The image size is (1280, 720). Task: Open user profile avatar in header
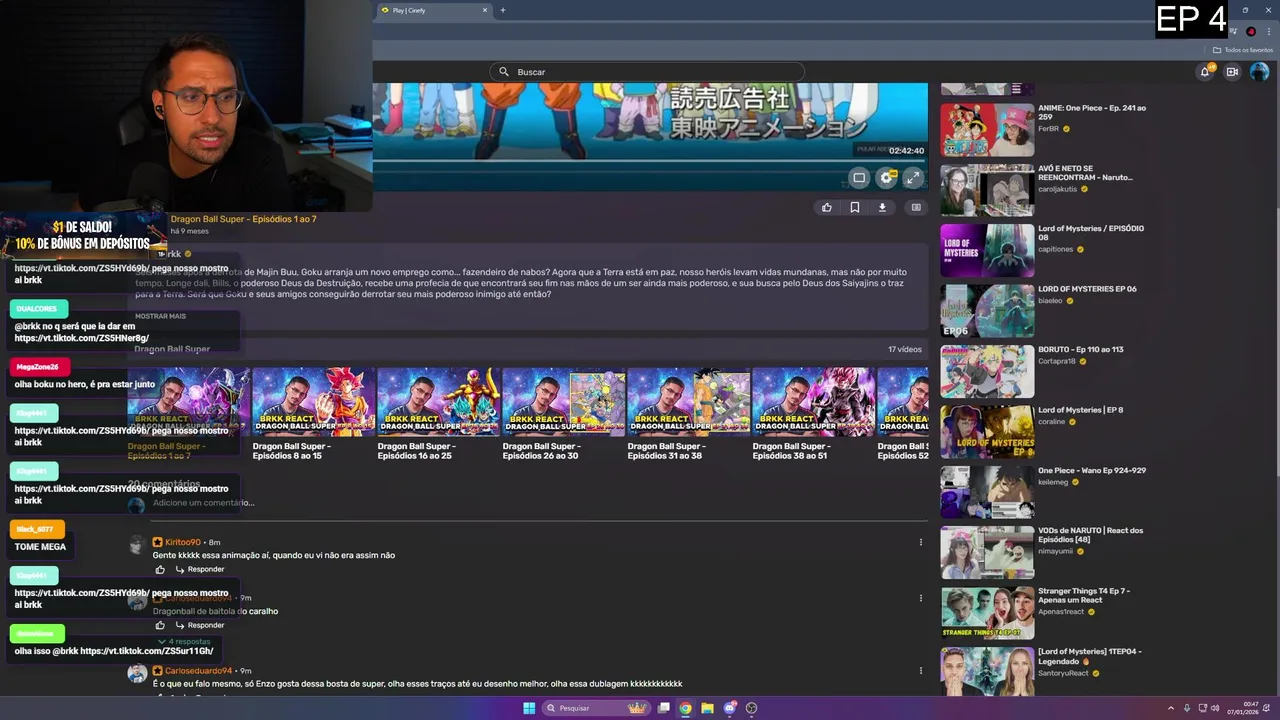point(1259,72)
